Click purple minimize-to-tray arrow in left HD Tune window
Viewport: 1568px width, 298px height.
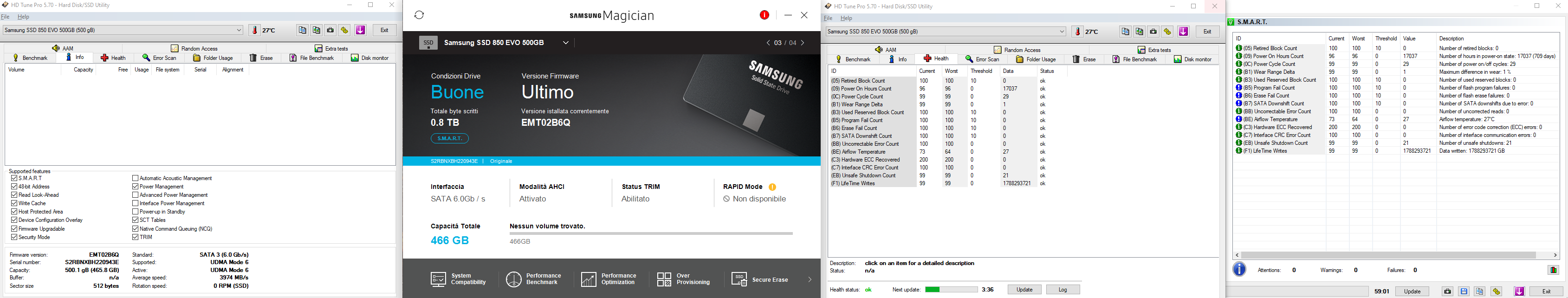tap(360, 31)
